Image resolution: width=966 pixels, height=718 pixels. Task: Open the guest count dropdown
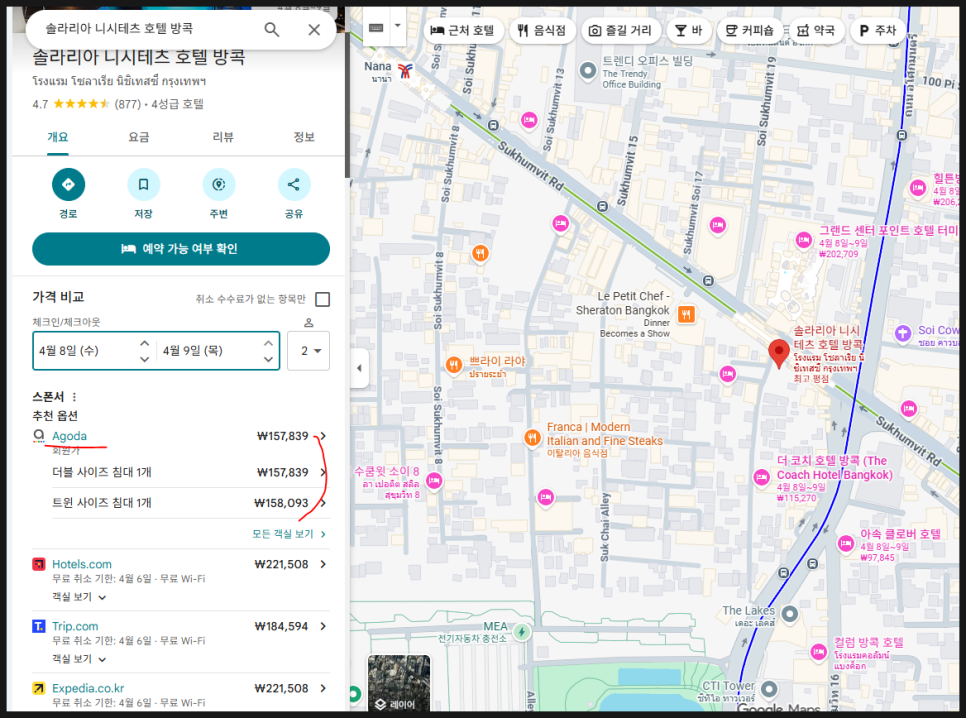tap(309, 351)
